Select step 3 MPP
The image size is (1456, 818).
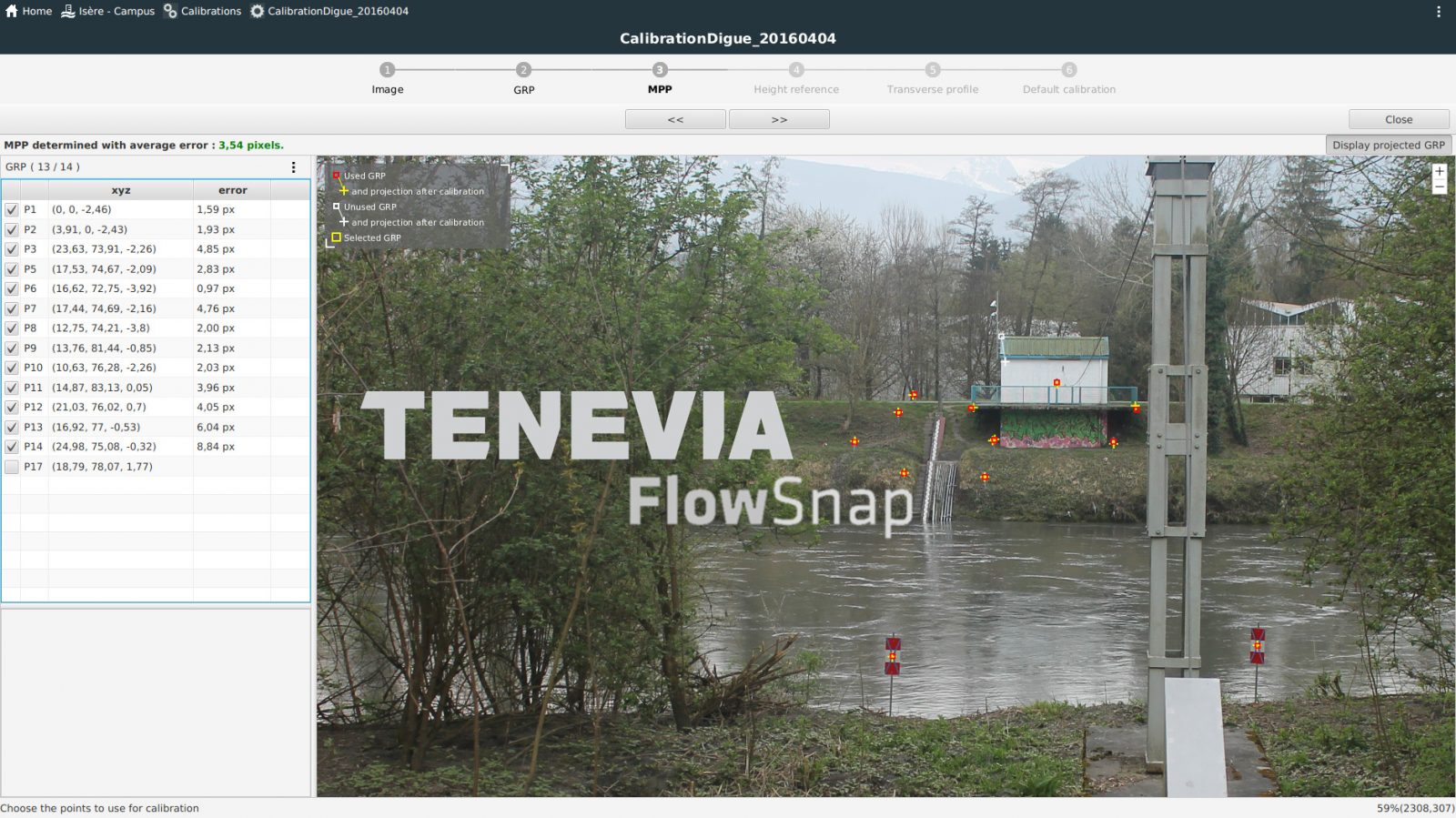pos(660,78)
